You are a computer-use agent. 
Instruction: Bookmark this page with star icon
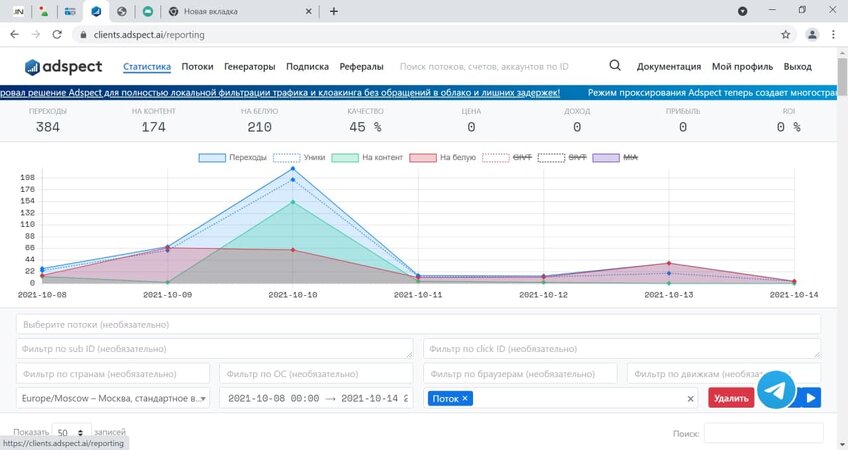tap(786, 33)
